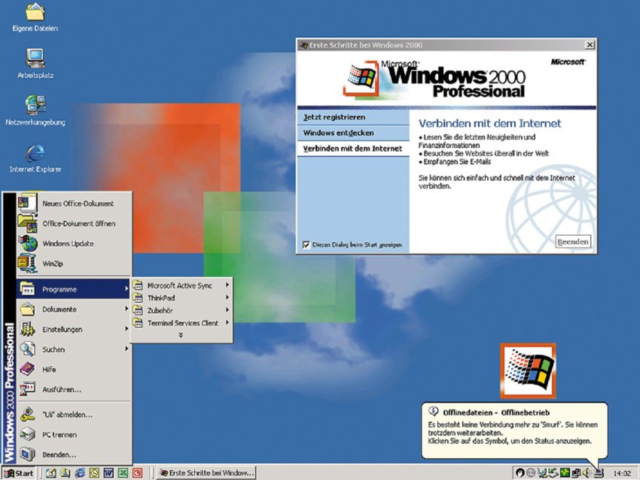Open Hilfe from the Start menu
The image size is (640, 480).
click(74, 369)
